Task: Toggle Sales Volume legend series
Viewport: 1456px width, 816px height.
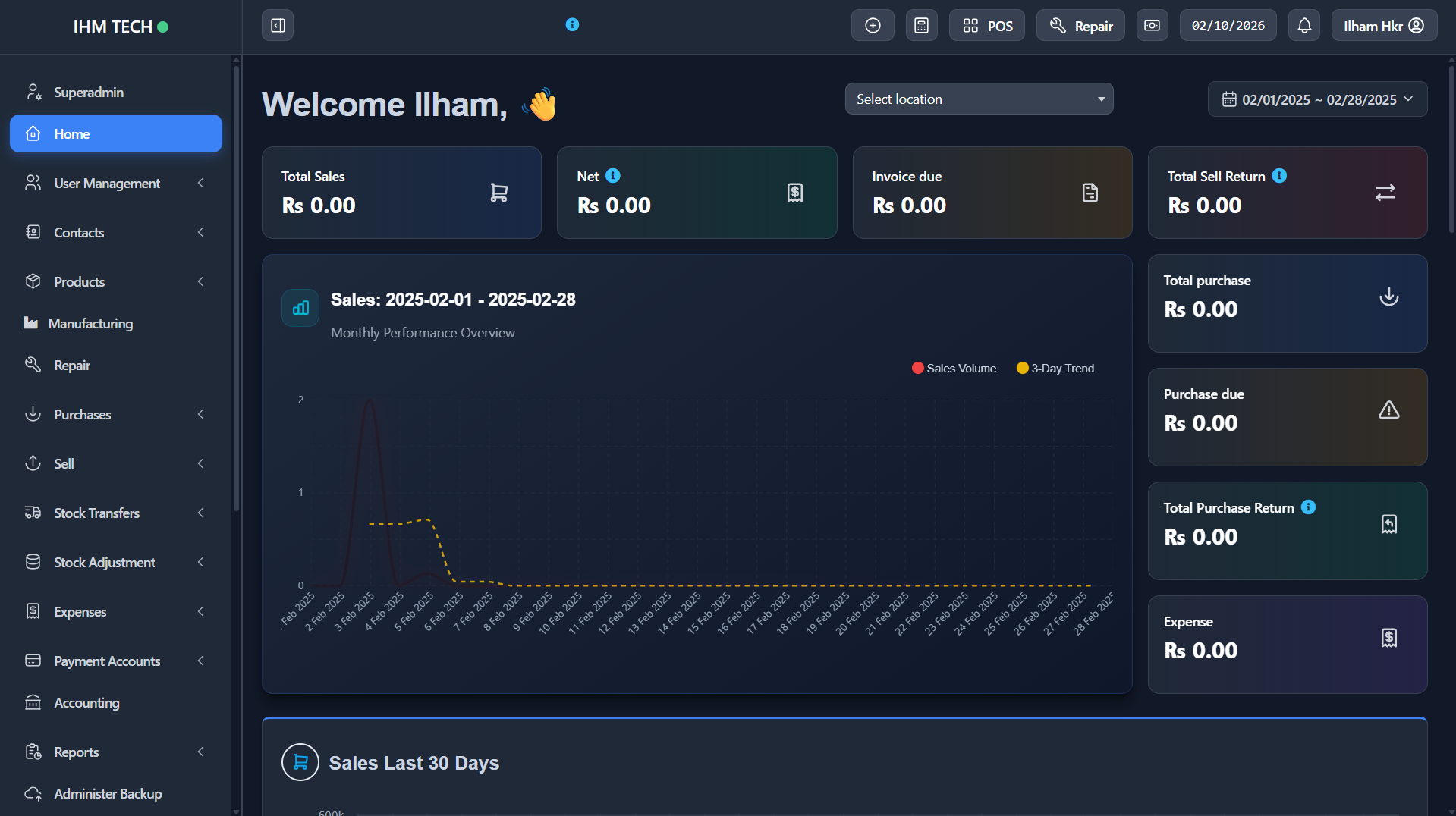Action: (x=954, y=369)
